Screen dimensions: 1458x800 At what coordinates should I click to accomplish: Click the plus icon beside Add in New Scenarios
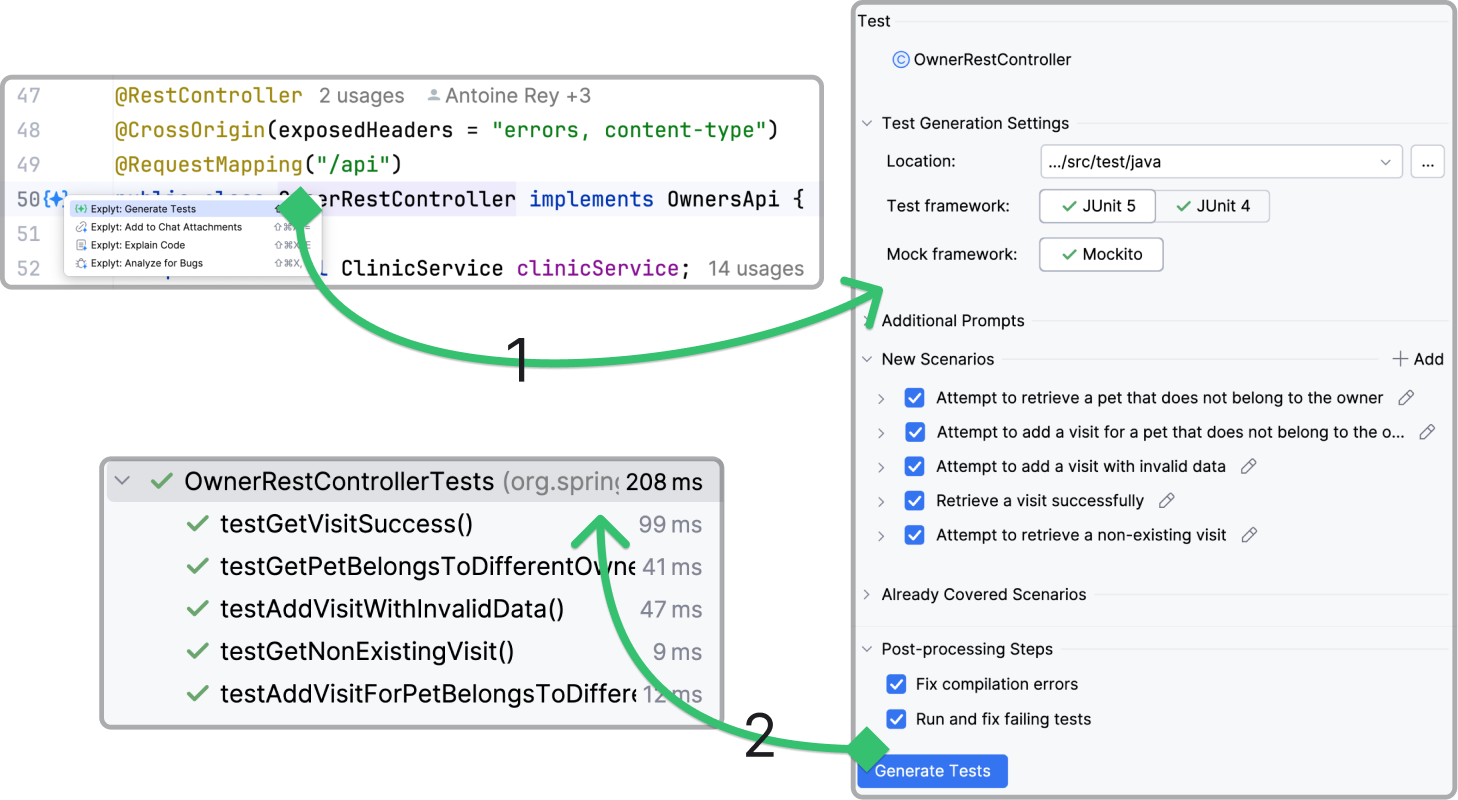1400,359
